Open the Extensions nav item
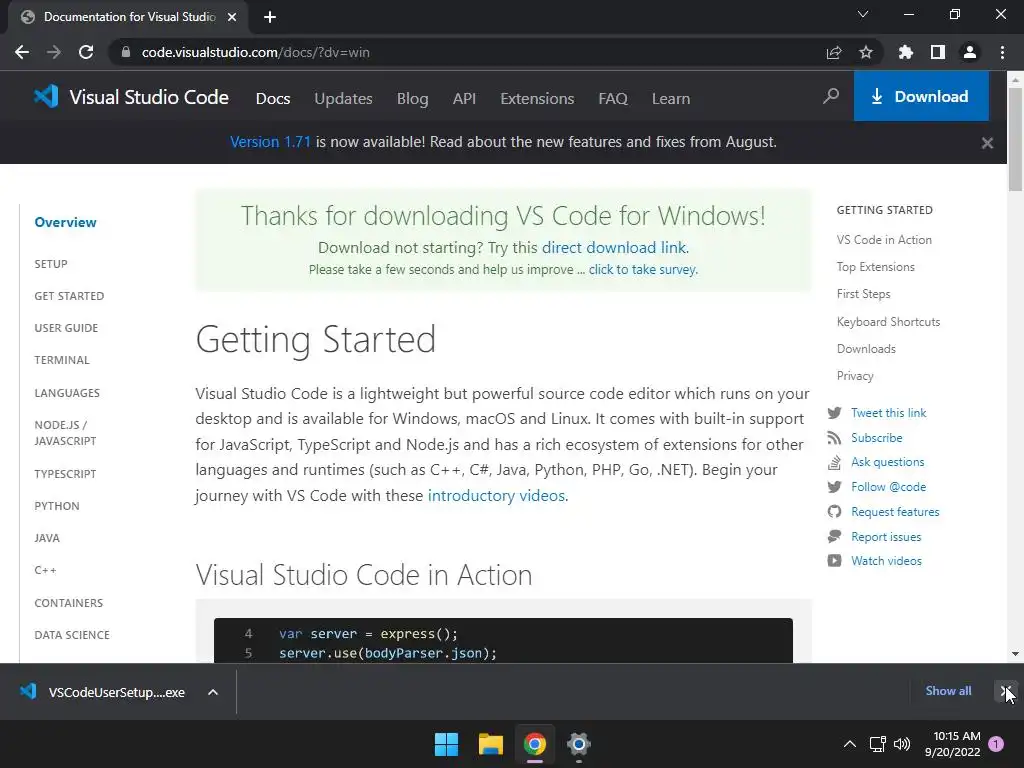Image resolution: width=1024 pixels, height=768 pixels. [x=537, y=99]
